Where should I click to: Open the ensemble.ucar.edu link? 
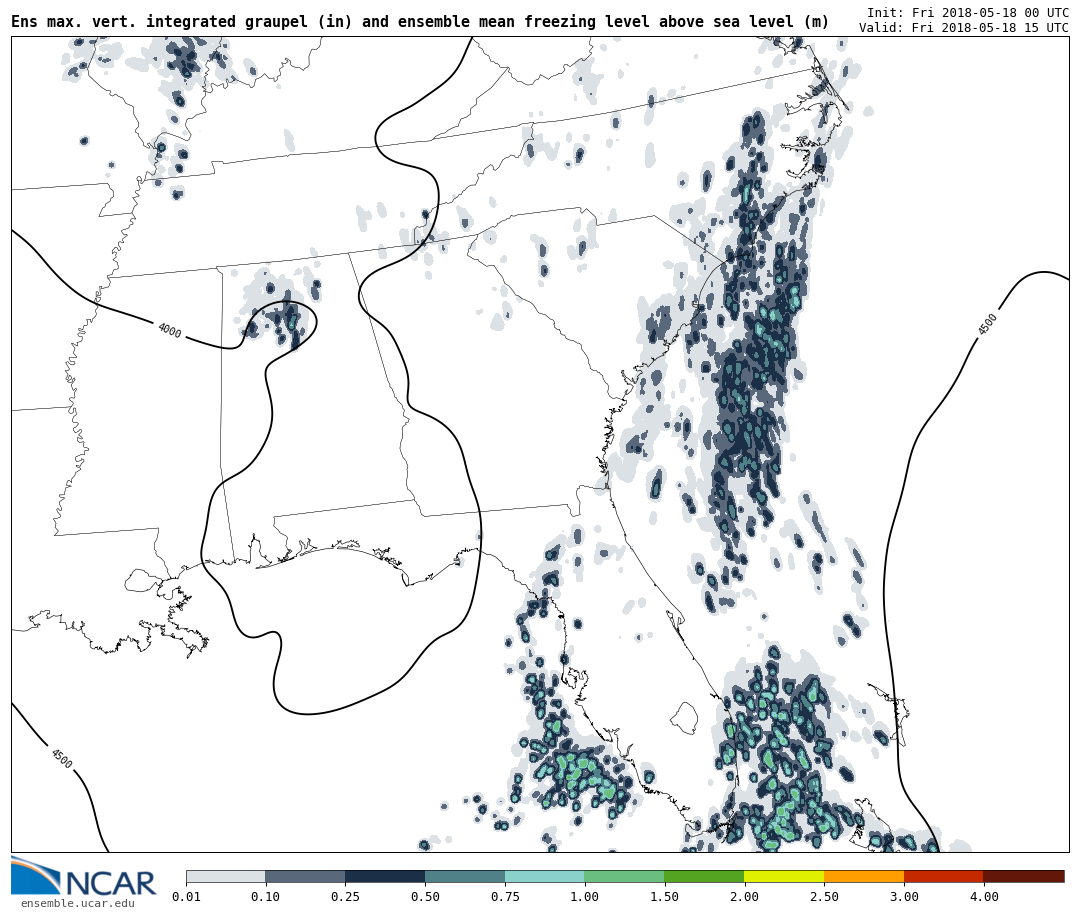click(77, 904)
